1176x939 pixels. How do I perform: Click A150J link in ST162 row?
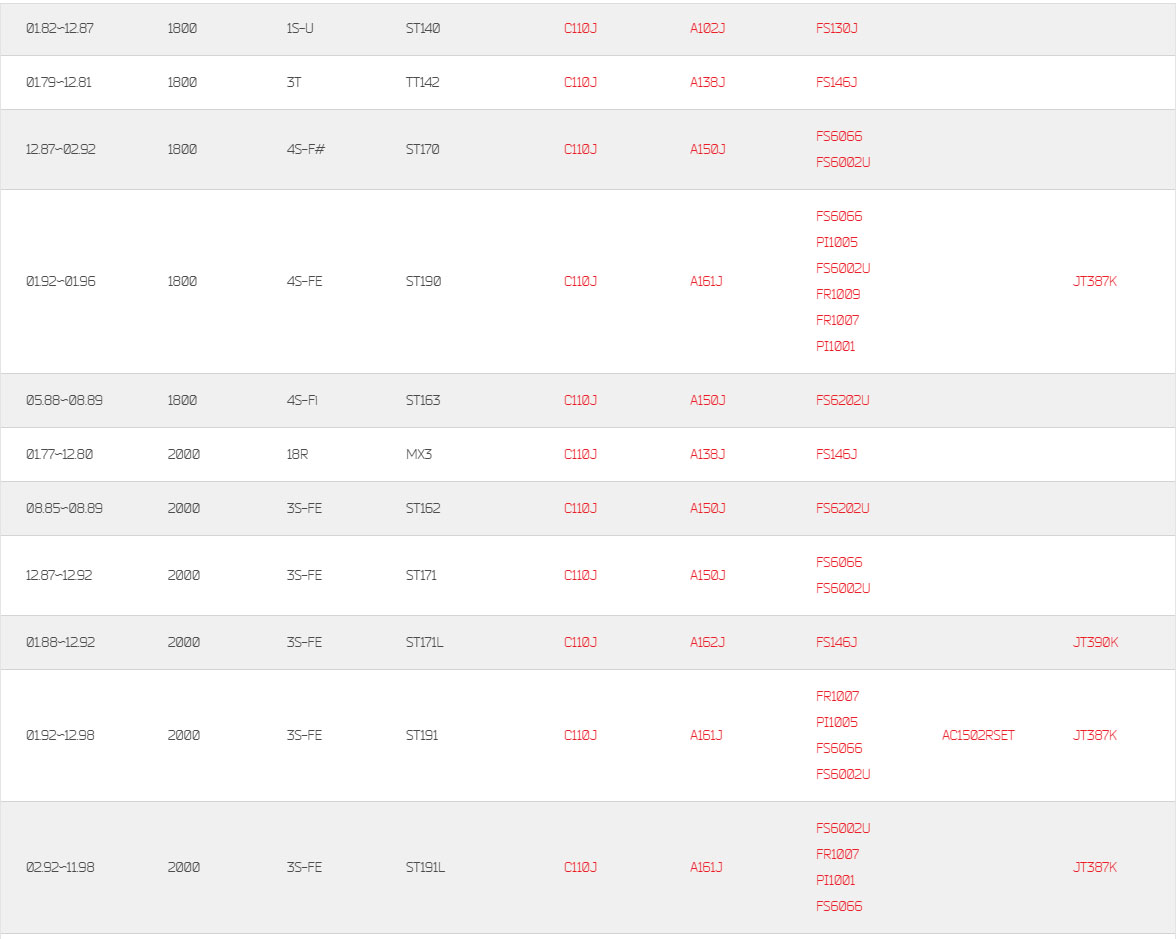(x=707, y=508)
